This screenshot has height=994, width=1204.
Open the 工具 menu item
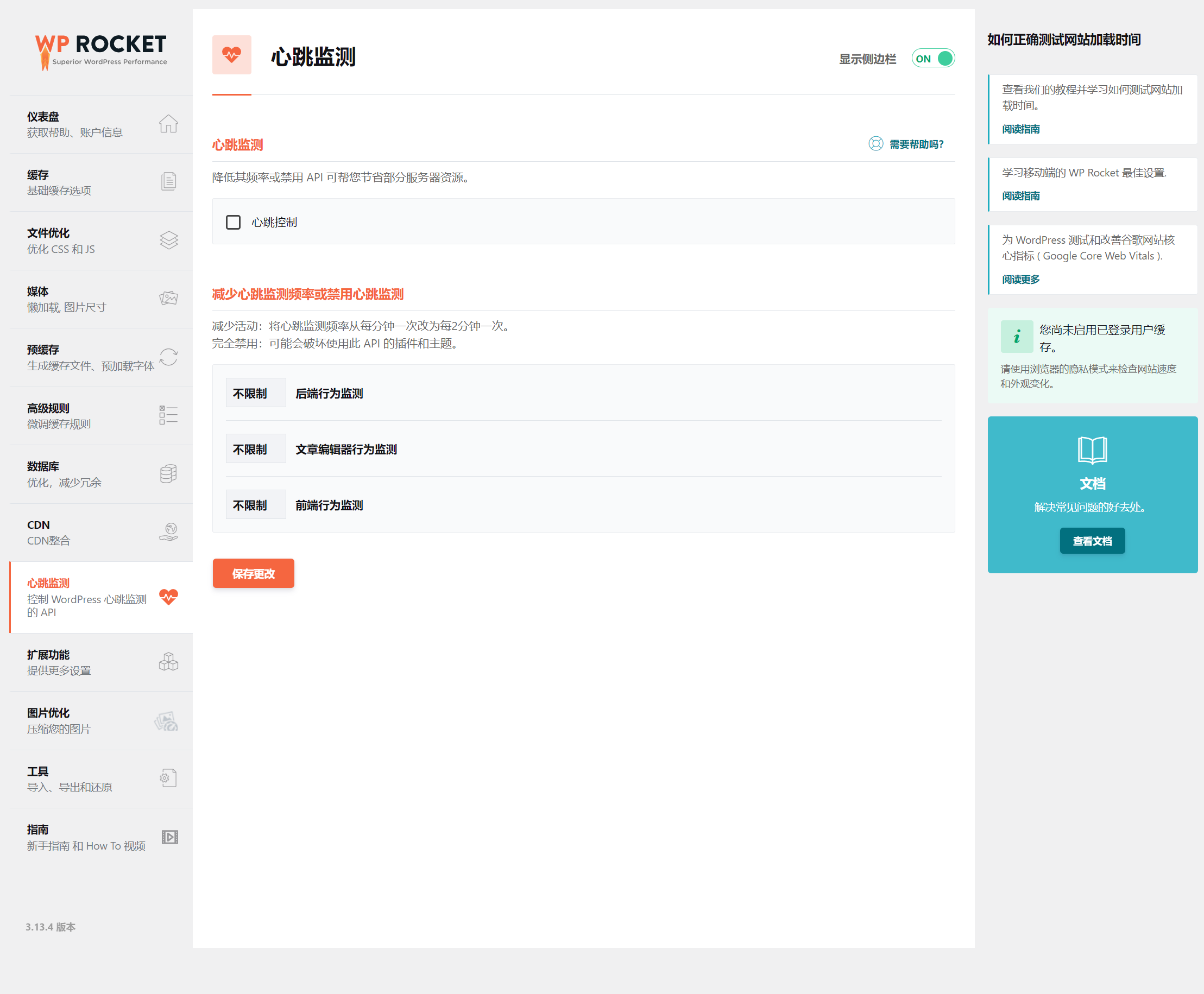(102, 779)
